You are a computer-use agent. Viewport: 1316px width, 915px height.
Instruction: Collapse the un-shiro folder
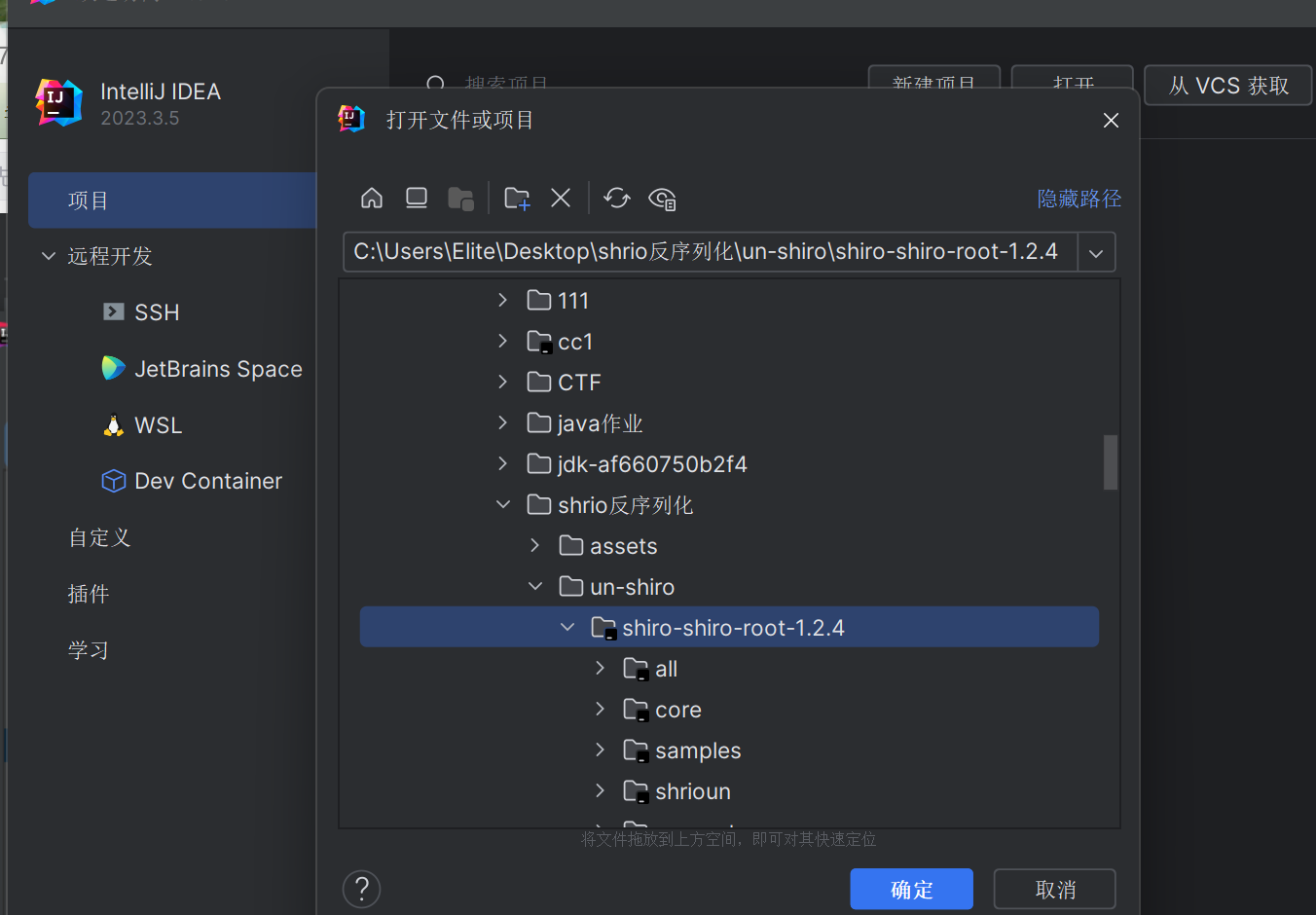pos(534,586)
